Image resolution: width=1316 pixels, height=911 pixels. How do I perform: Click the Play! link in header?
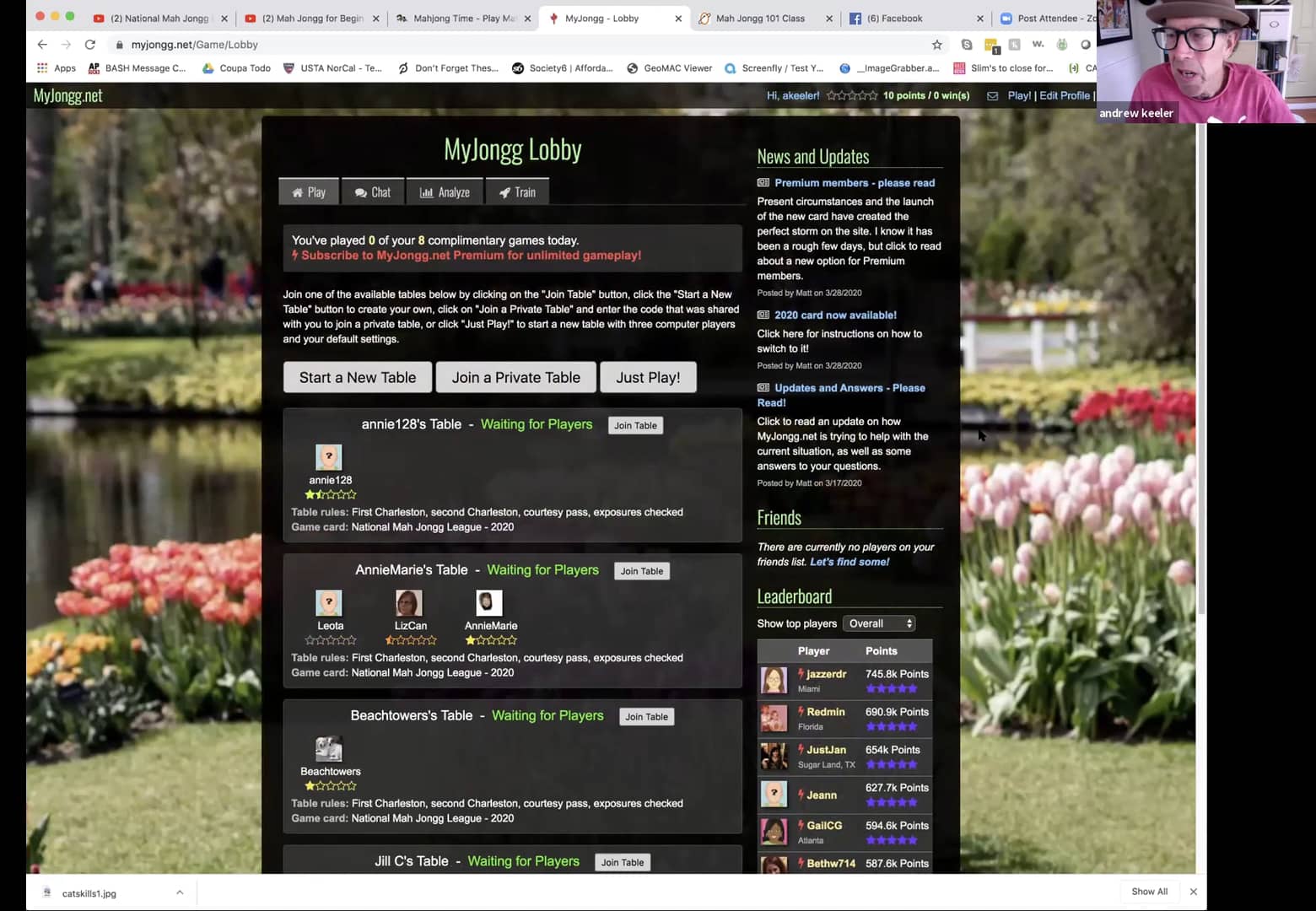(1019, 95)
